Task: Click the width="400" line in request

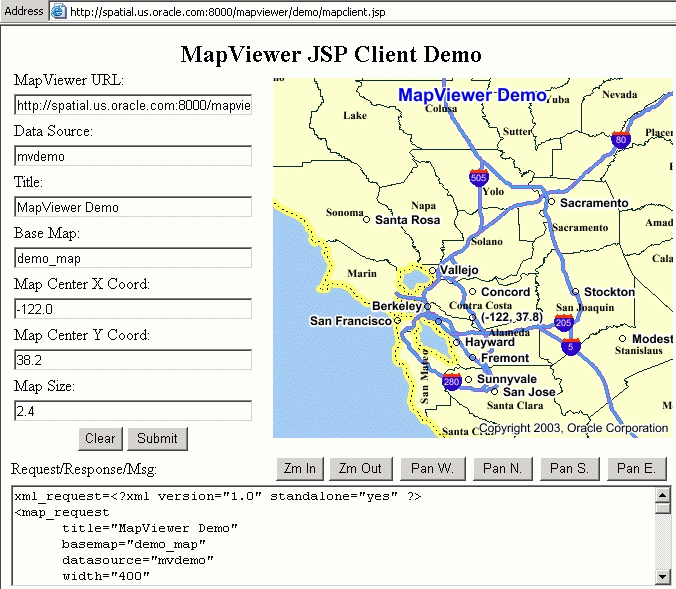Action: coord(106,576)
